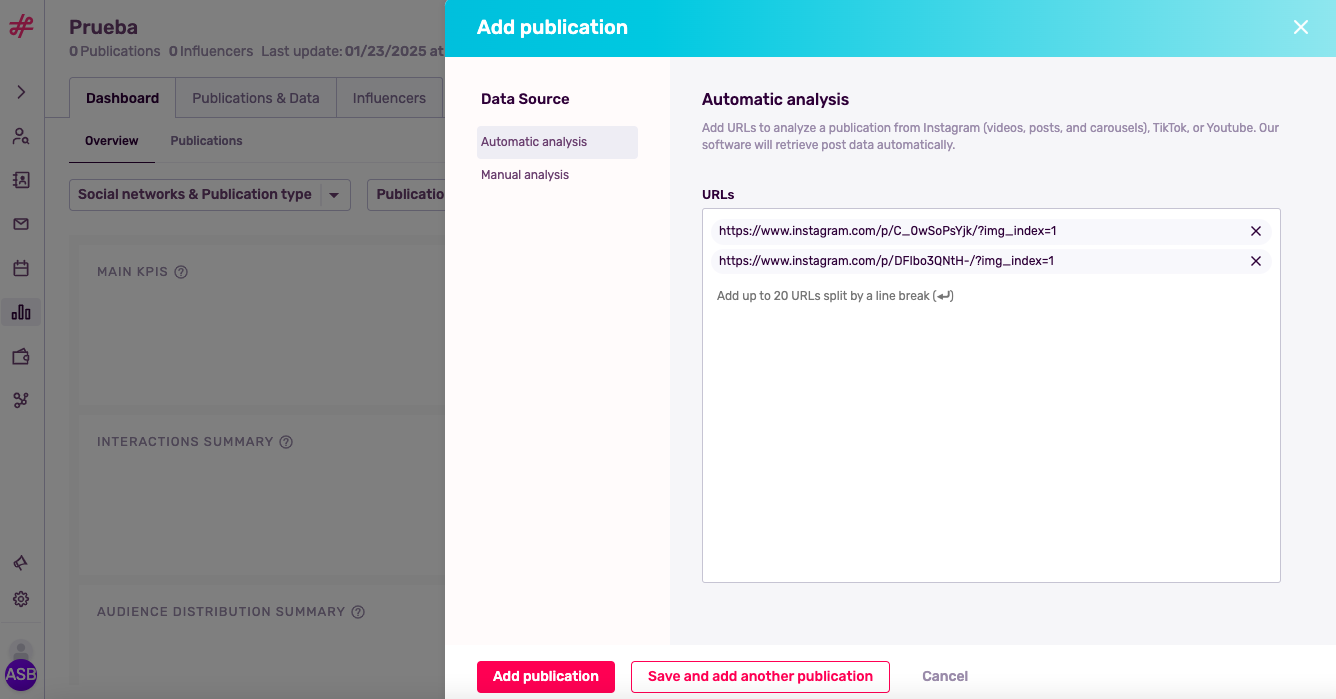This screenshot has width=1336, height=699.
Task: Open influencer search icon in sidebar
Action: (x=21, y=136)
